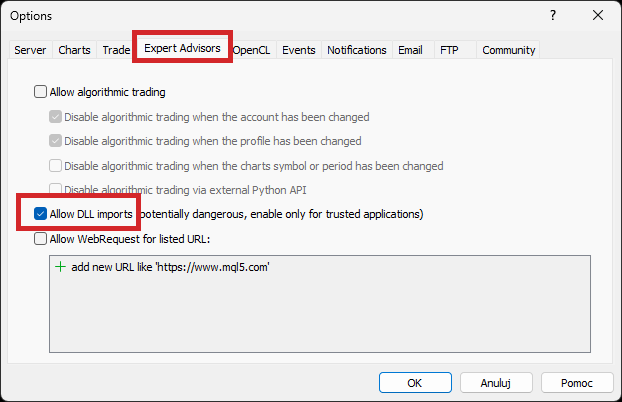The image size is (622, 402).
Task: Switch to the Notifications tab
Action: pos(356,50)
